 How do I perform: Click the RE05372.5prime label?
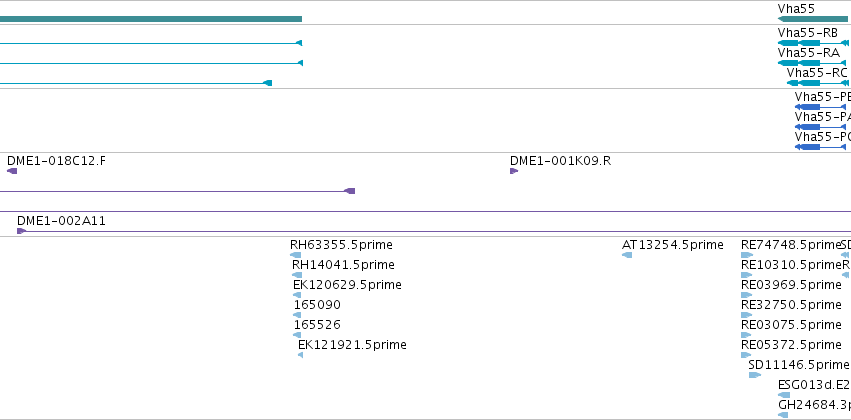click(x=791, y=345)
